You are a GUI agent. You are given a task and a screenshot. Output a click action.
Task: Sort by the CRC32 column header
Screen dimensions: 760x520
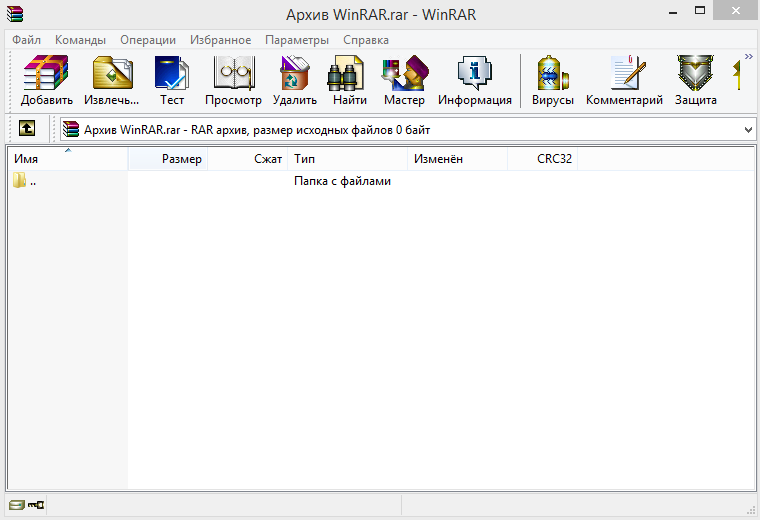point(542,159)
